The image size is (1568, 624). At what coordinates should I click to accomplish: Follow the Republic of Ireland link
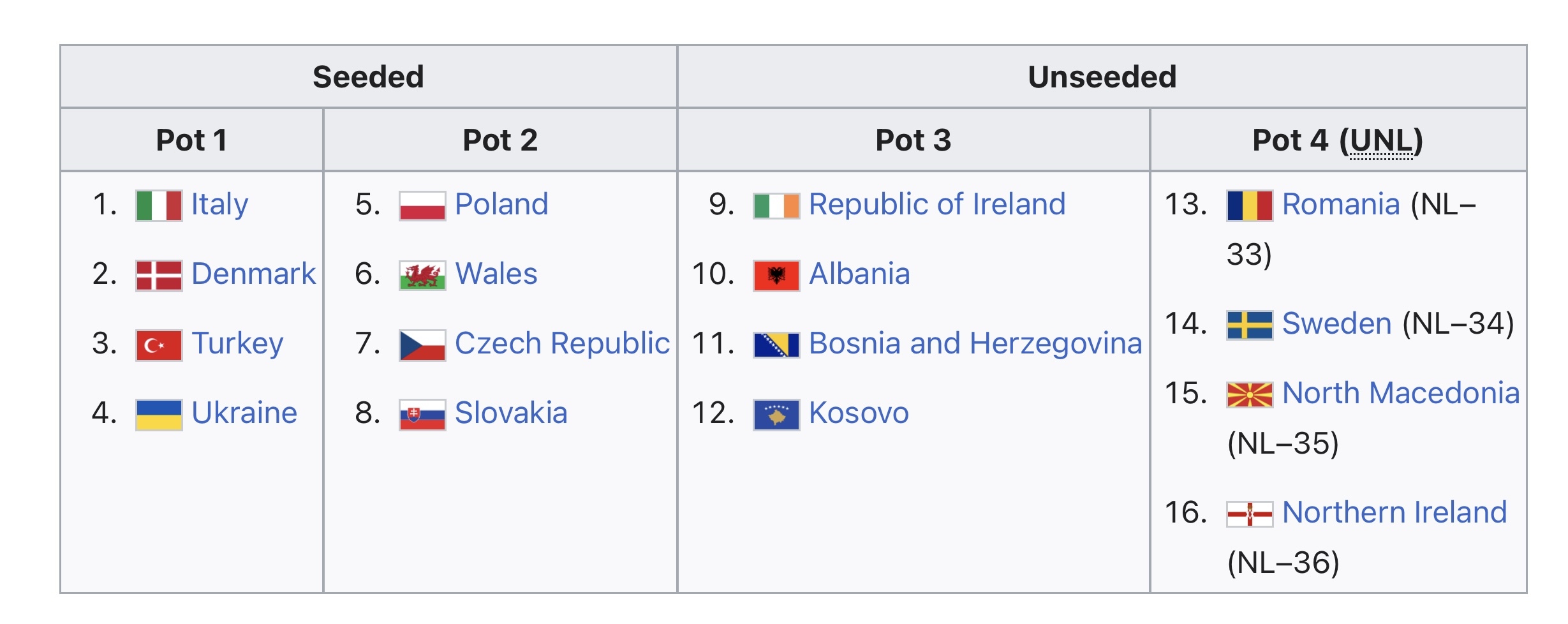937,204
